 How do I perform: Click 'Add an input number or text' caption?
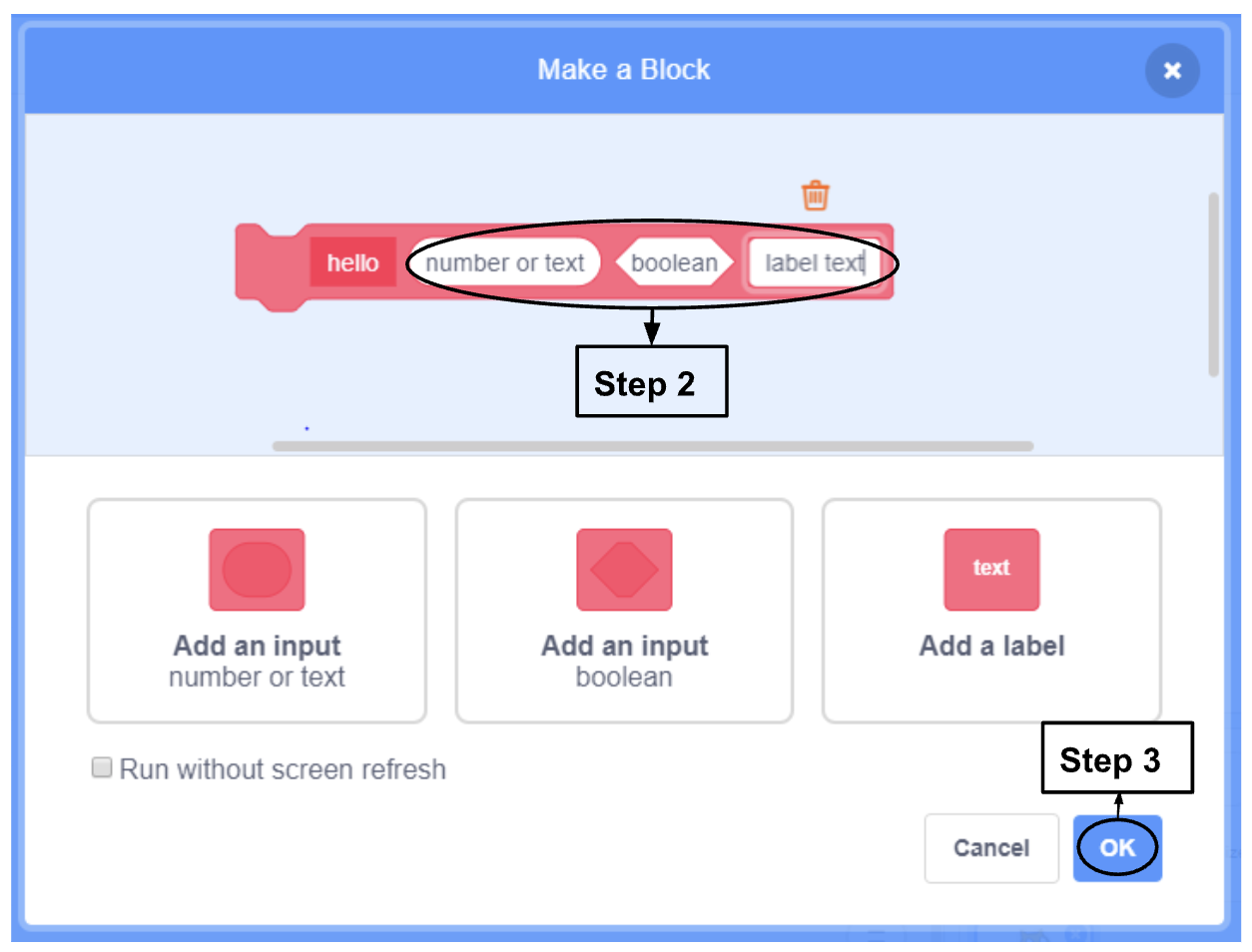point(257,661)
